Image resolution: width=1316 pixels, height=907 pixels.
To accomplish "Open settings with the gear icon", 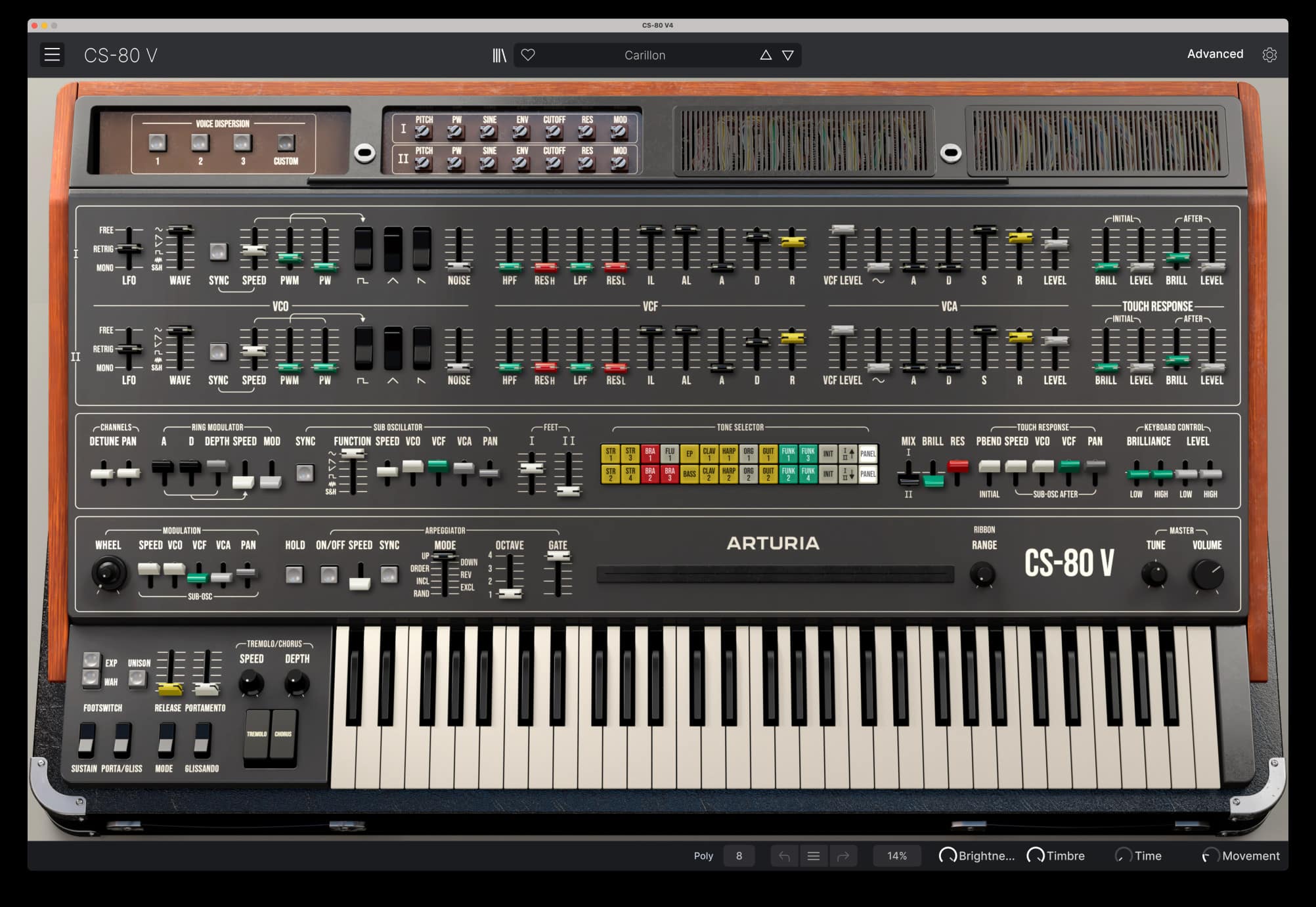I will click(1269, 55).
